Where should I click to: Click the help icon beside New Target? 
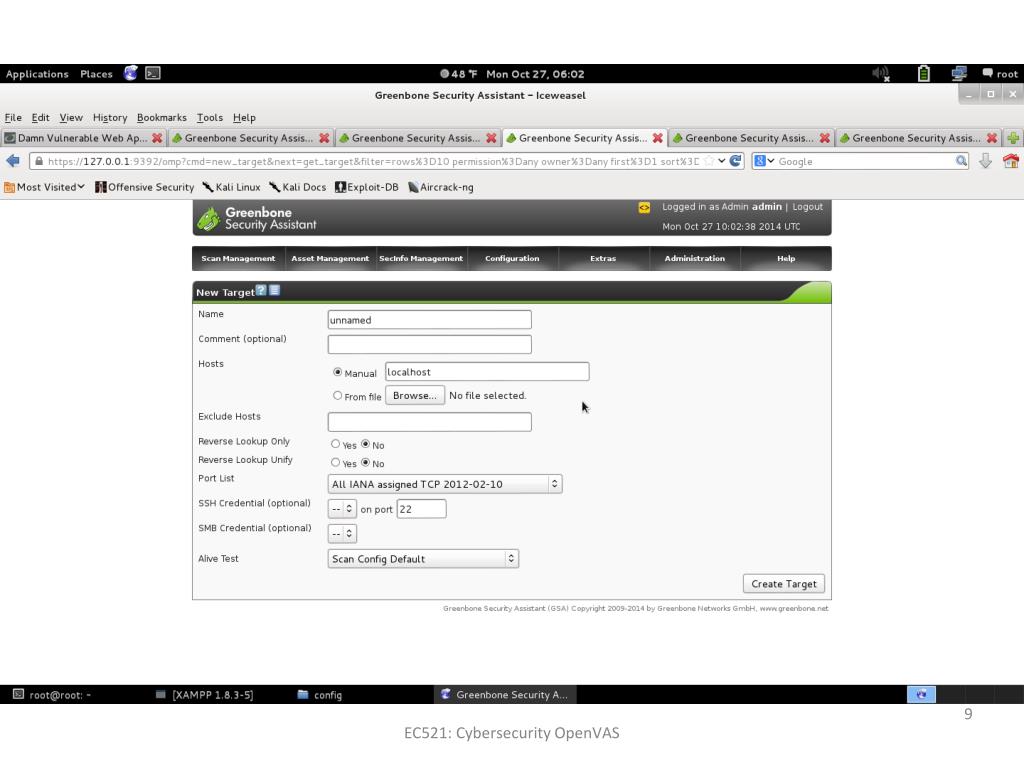coord(261,291)
